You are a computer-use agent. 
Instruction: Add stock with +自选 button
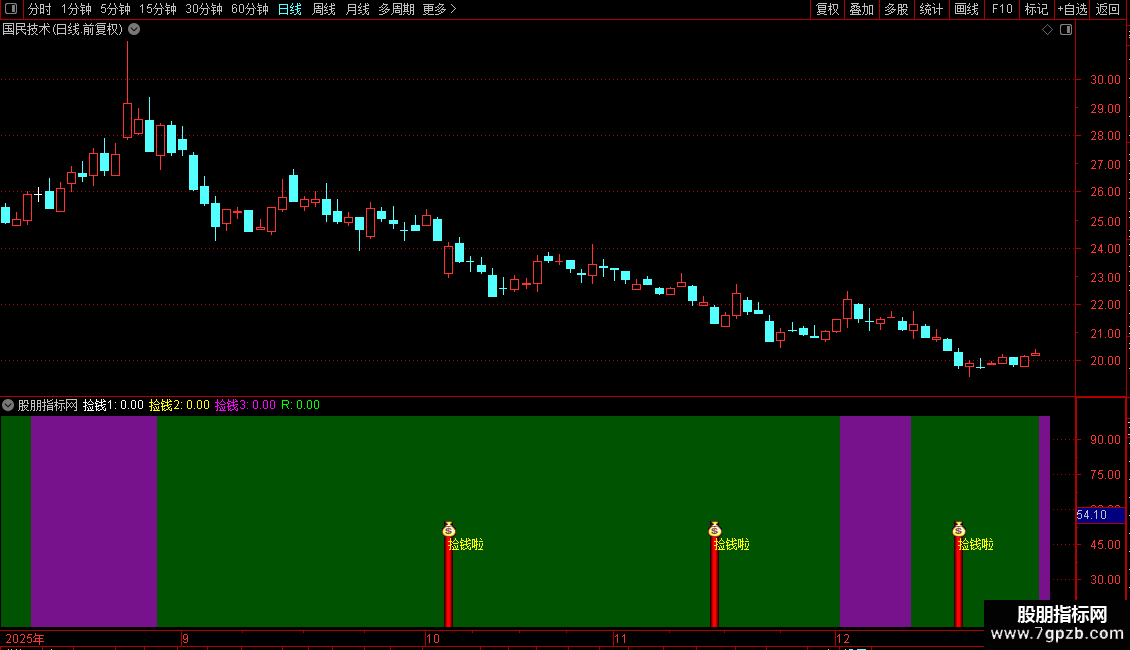click(1072, 9)
